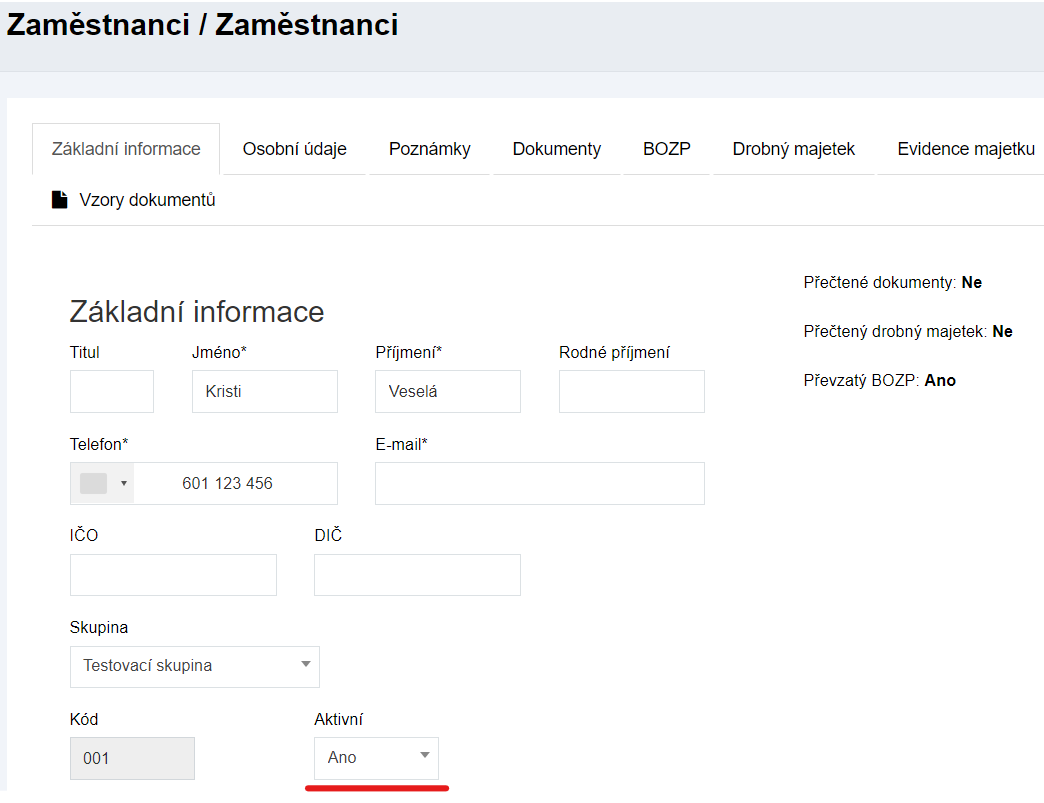This screenshot has height=803, width=1044.
Task: Click the phone country code dropdown arrow
Action: tap(124, 484)
